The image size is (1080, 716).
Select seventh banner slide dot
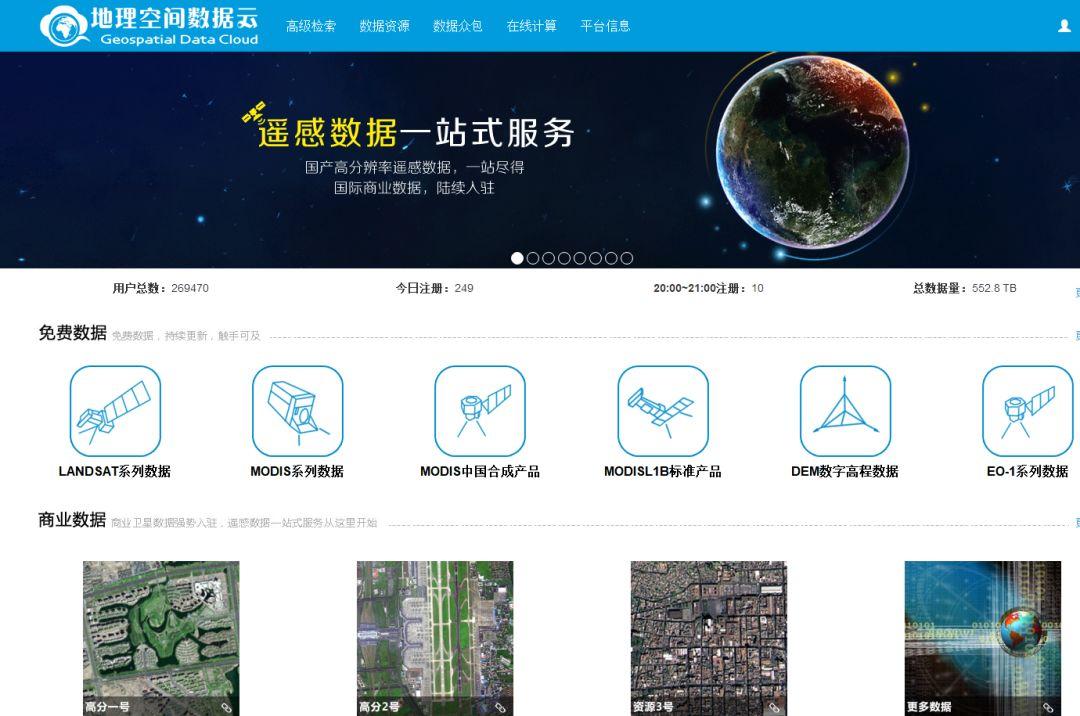click(x=611, y=258)
